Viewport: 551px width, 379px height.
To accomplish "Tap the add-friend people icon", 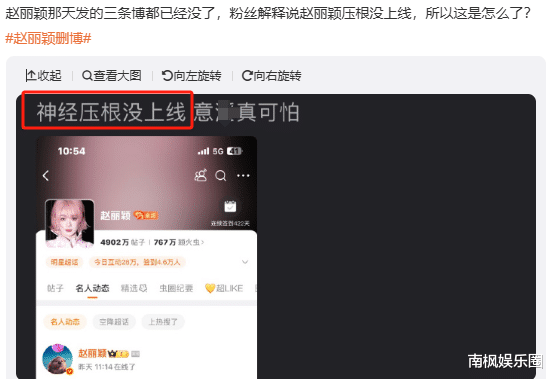I will coord(201,175).
